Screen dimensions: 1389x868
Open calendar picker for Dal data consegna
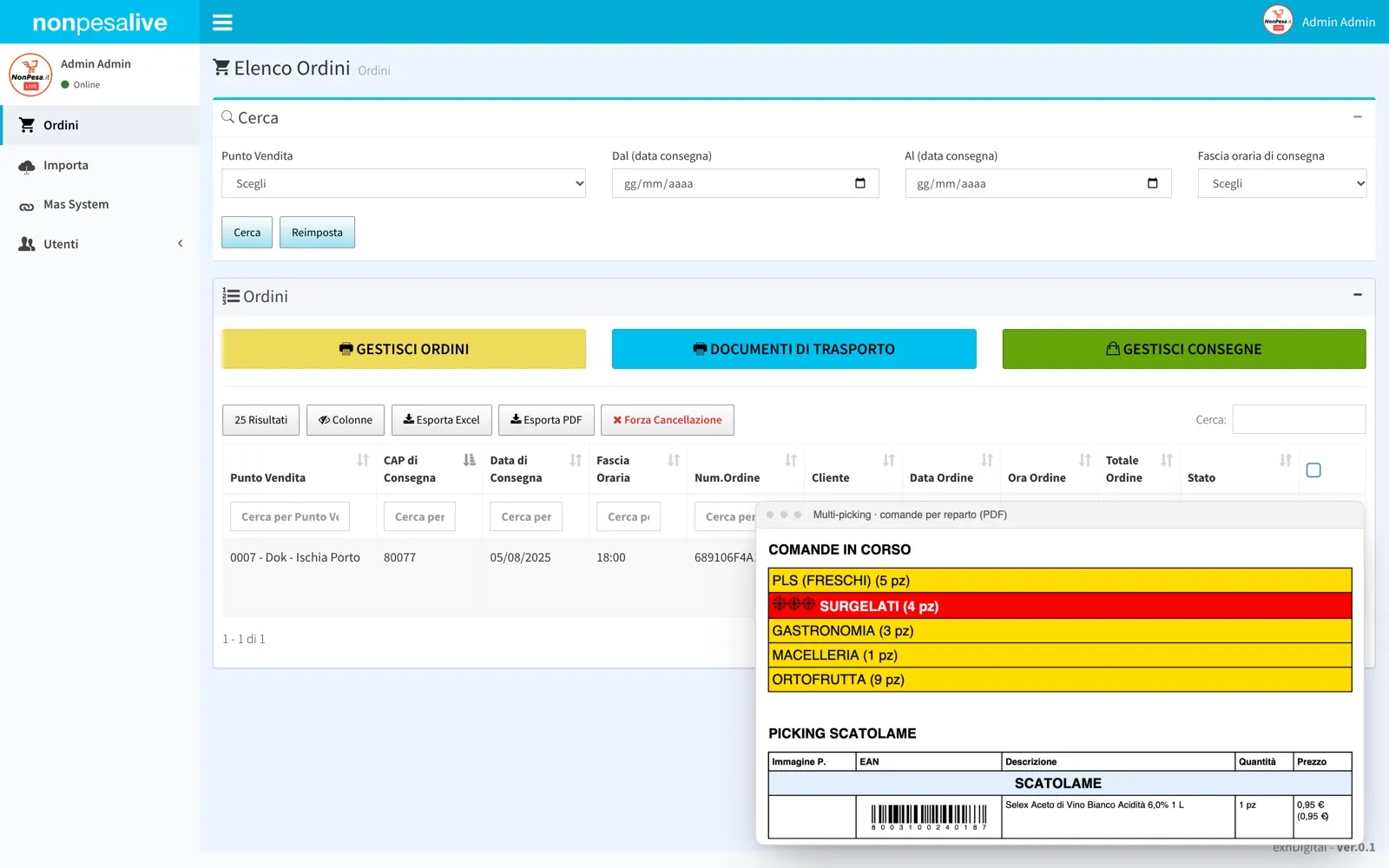coord(860,183)
